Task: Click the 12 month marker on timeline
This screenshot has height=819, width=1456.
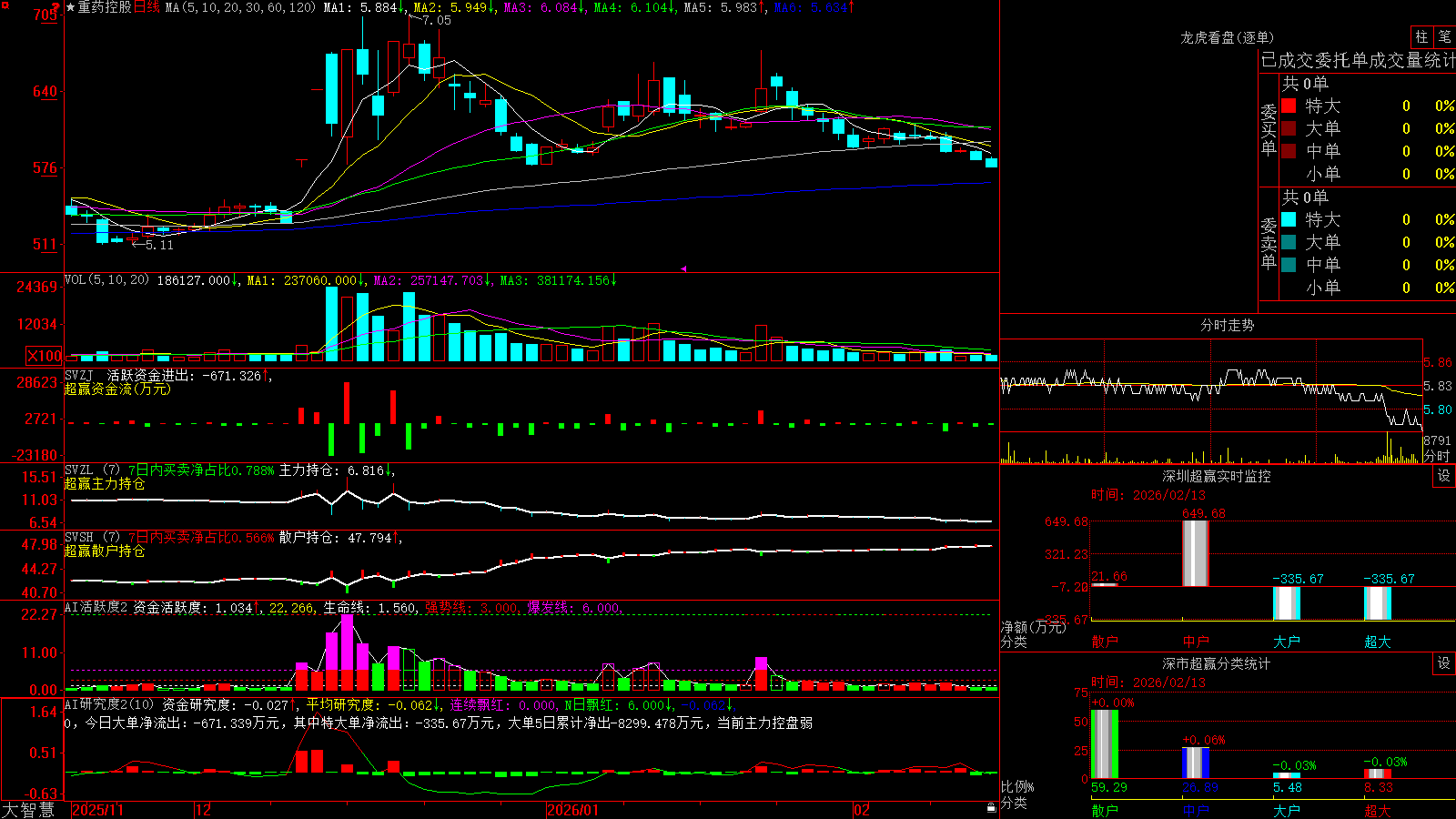Action: [x=204, y=810]
